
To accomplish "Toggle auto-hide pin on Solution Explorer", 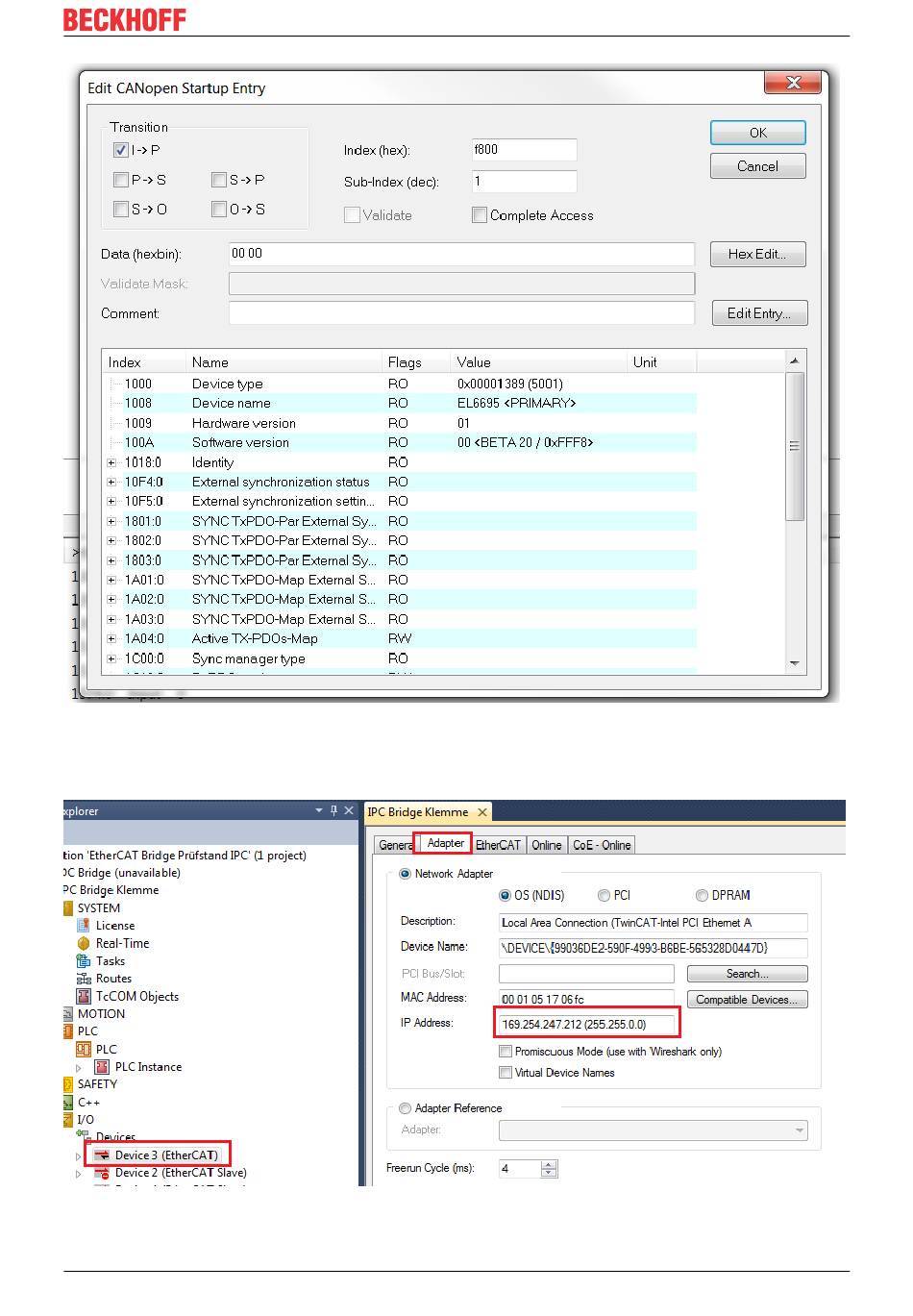I will (334, 811).
